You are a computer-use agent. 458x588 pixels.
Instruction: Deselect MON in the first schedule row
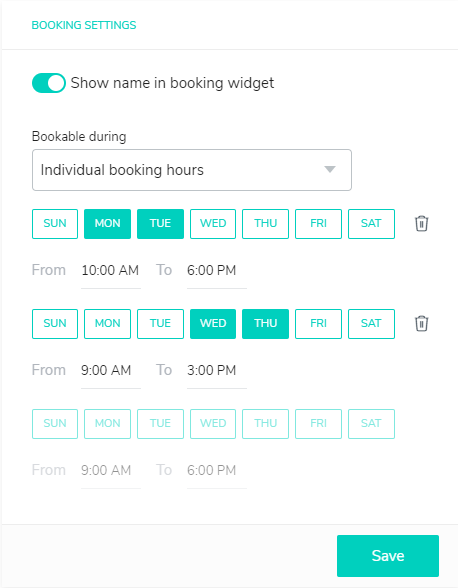click(107, 224)
